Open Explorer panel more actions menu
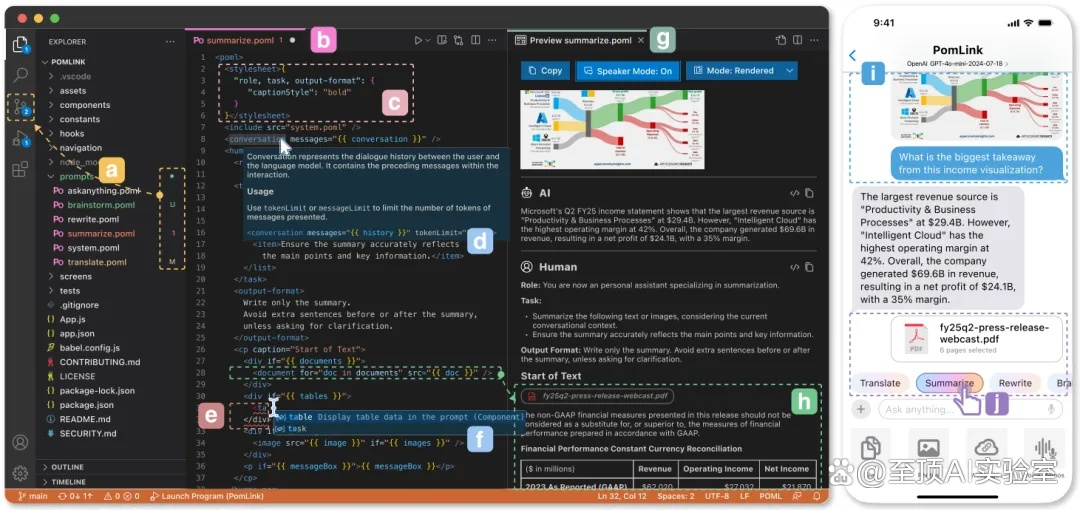This screenshot has width=1080, height=510. [170, 41]
